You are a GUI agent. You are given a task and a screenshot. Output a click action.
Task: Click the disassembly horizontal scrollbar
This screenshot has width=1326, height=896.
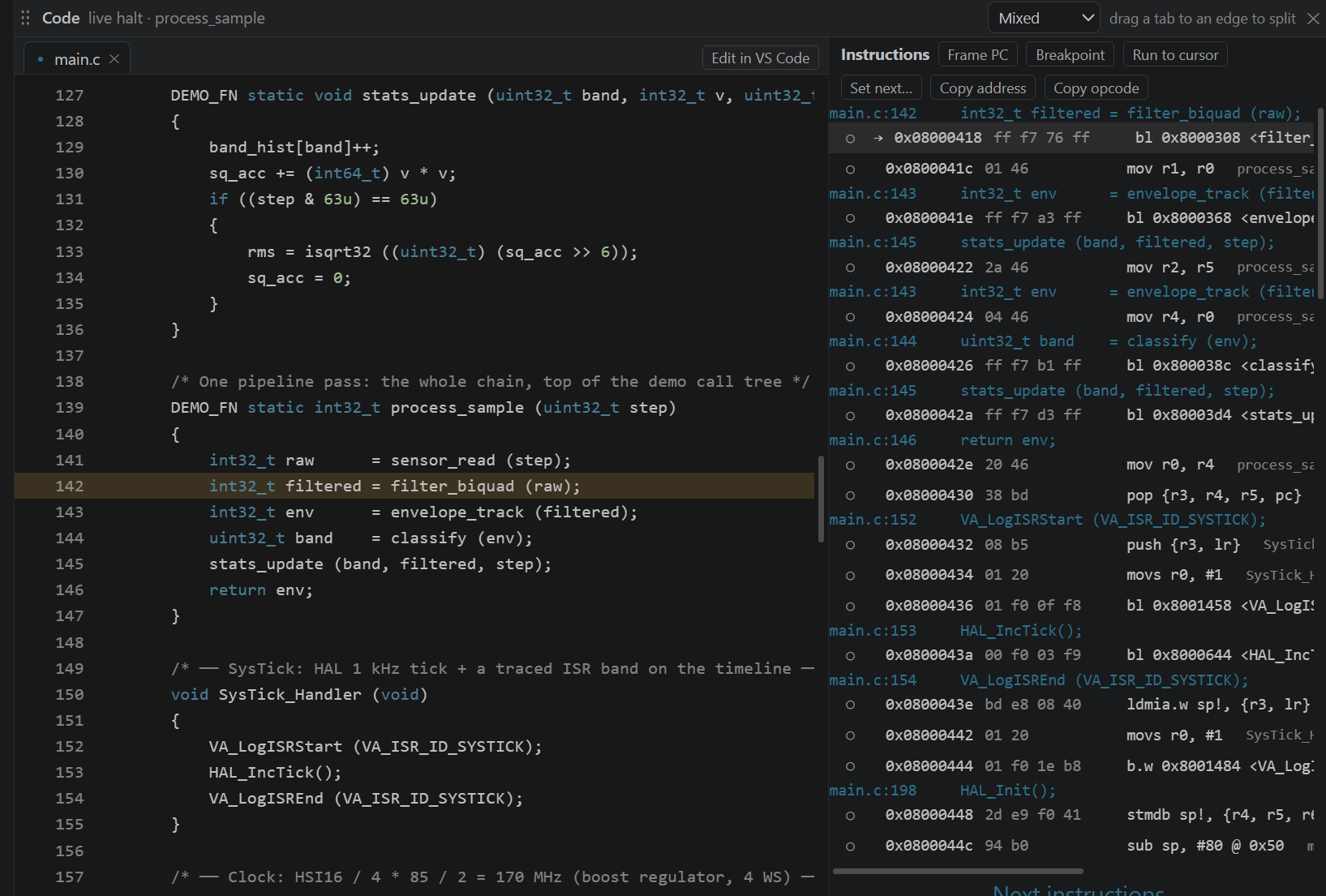click(958, 872)
